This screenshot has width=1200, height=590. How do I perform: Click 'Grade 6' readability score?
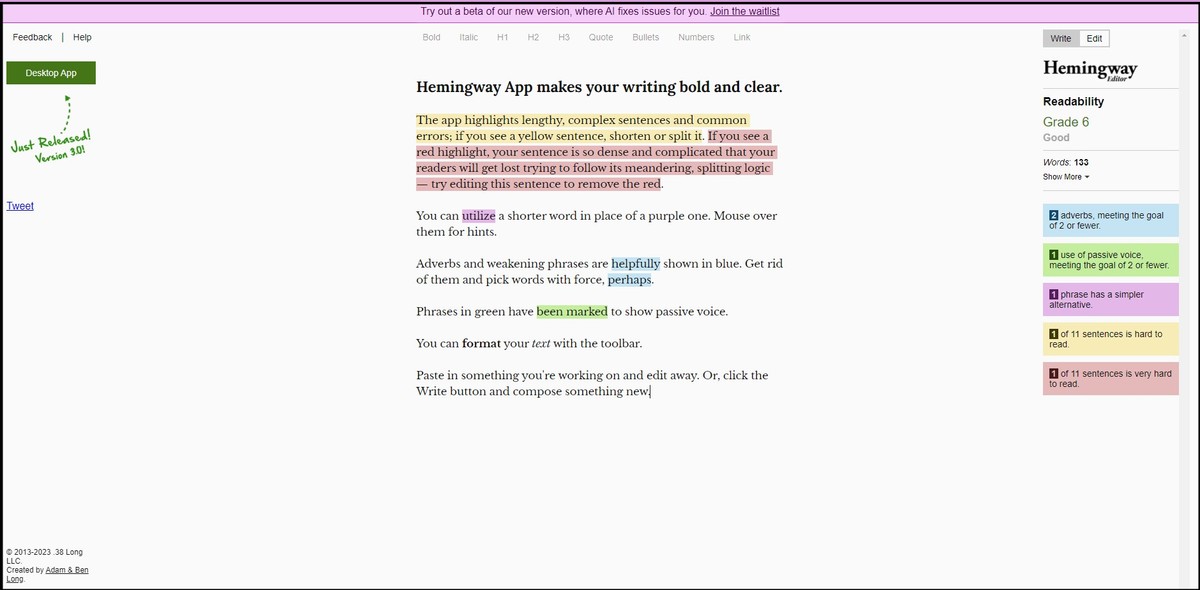click(x=1066, y=122)
